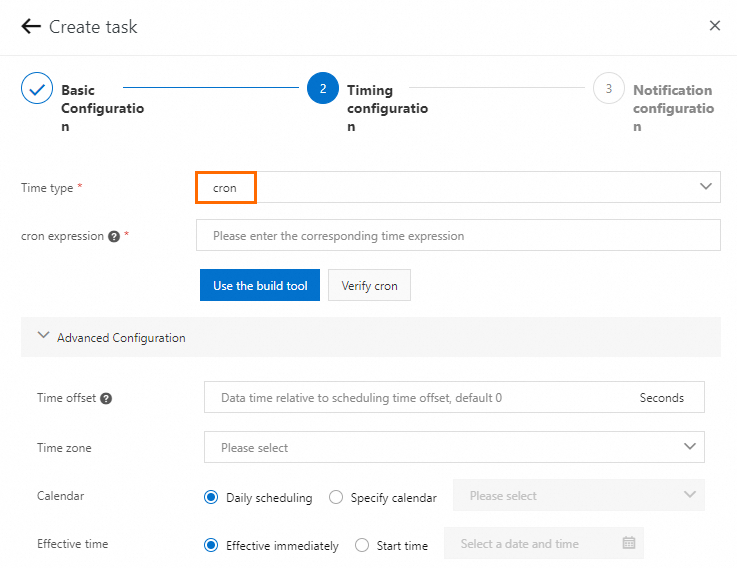Click the Verify cron button
Image resolution: width=737 pixels, height=568 pixels.
(x=369, y=285)
